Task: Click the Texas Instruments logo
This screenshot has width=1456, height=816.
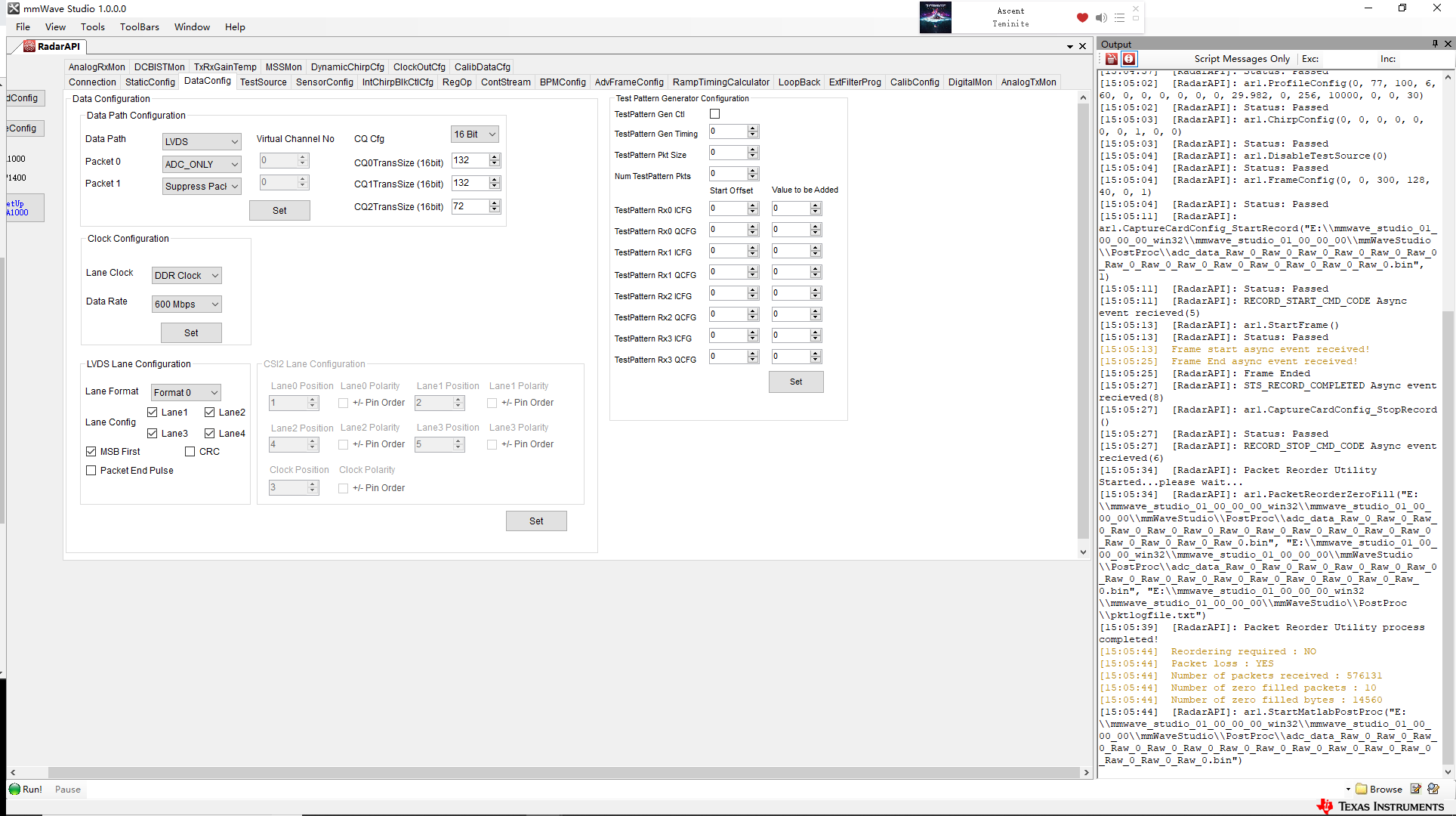Action: click(x=1380, y=806)
